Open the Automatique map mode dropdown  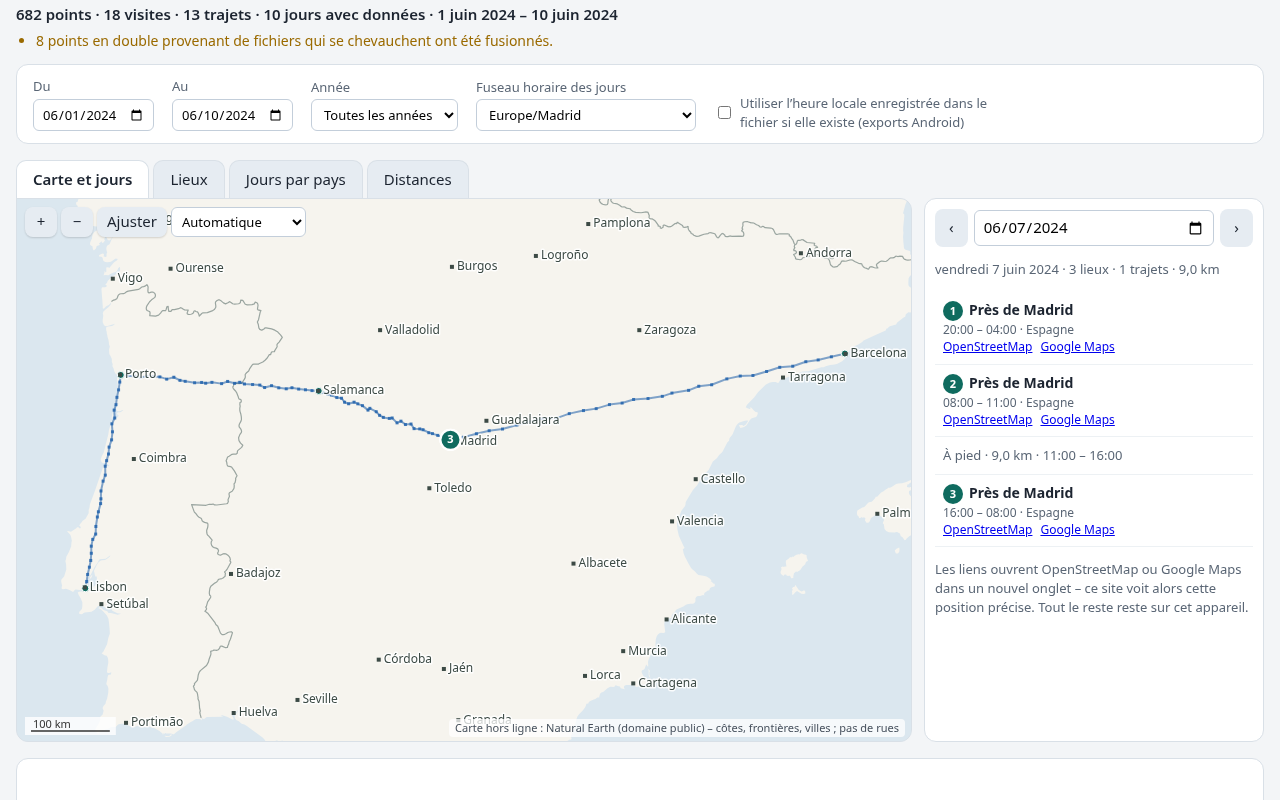click(238, 222)
